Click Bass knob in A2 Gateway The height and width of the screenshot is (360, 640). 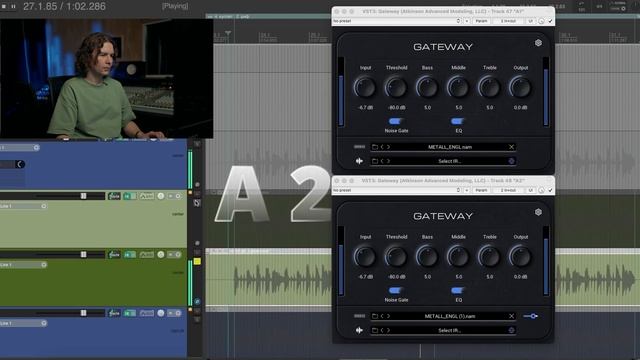427,257
